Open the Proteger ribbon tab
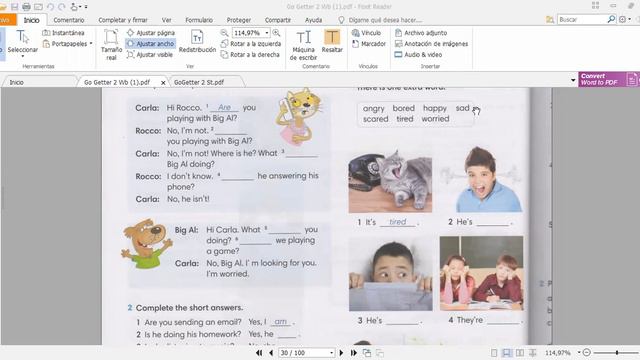The height and width of the screenshot is (360, 640). (239, 20)
